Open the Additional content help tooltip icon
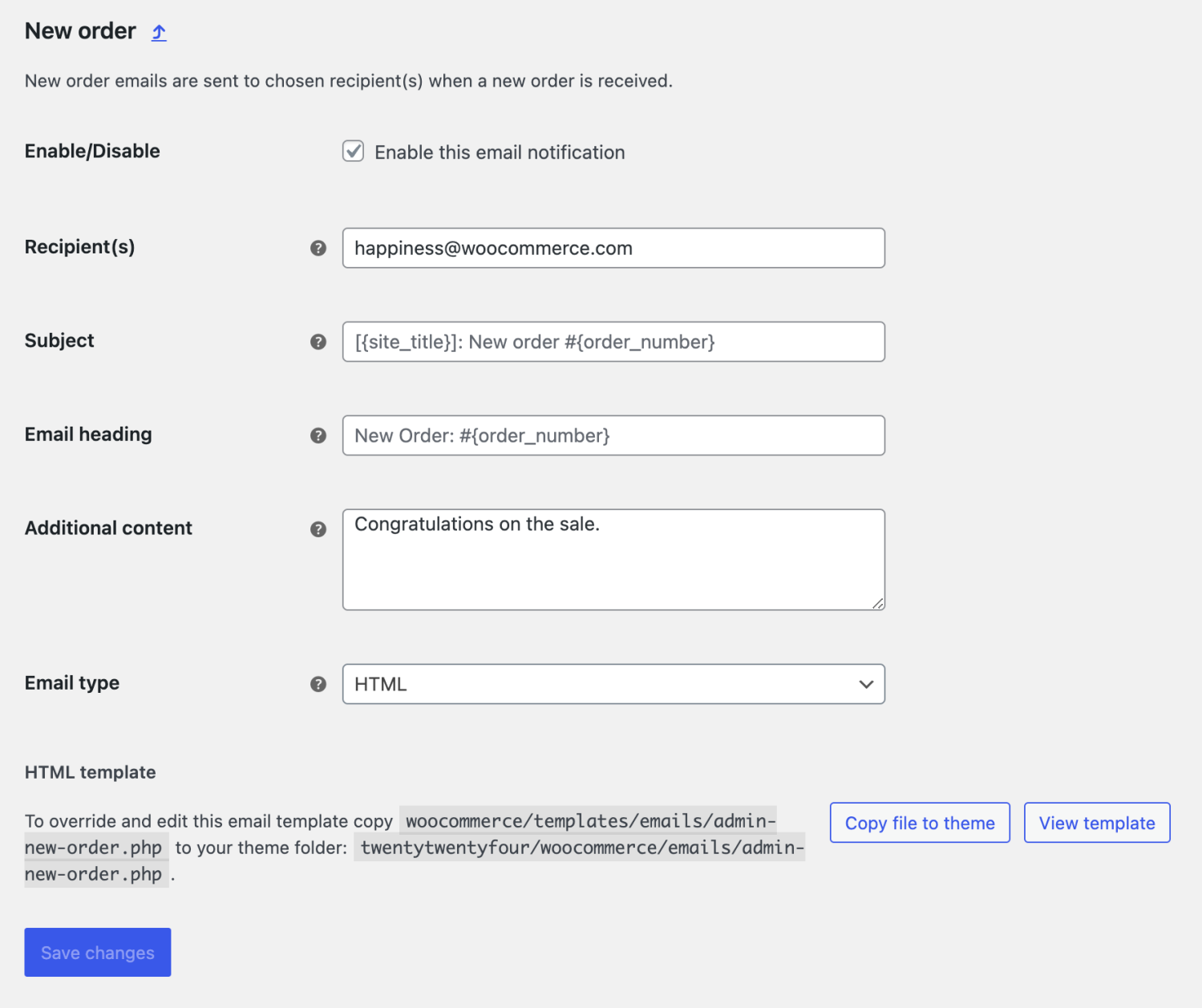Viewport: 1202px width, 1008px height. point(318,528)
